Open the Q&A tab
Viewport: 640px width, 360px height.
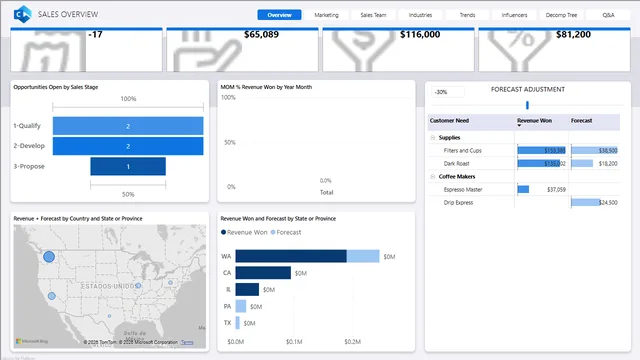click(608, 15)
